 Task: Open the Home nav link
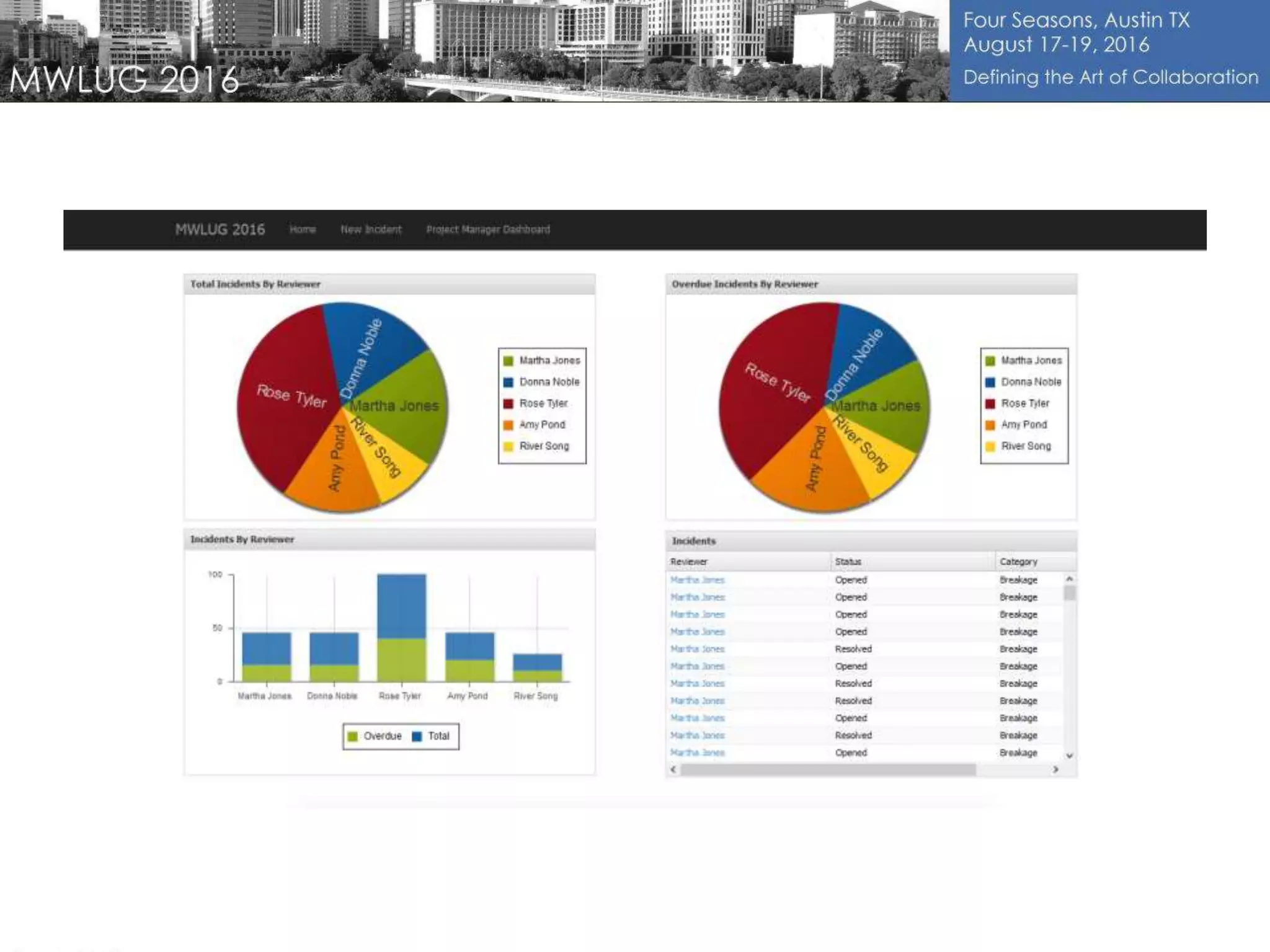pos(303,229)
